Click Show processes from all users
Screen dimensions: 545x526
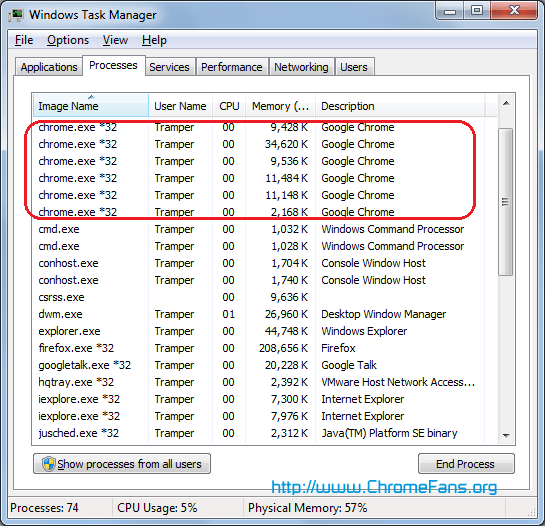tap(122, 464)
